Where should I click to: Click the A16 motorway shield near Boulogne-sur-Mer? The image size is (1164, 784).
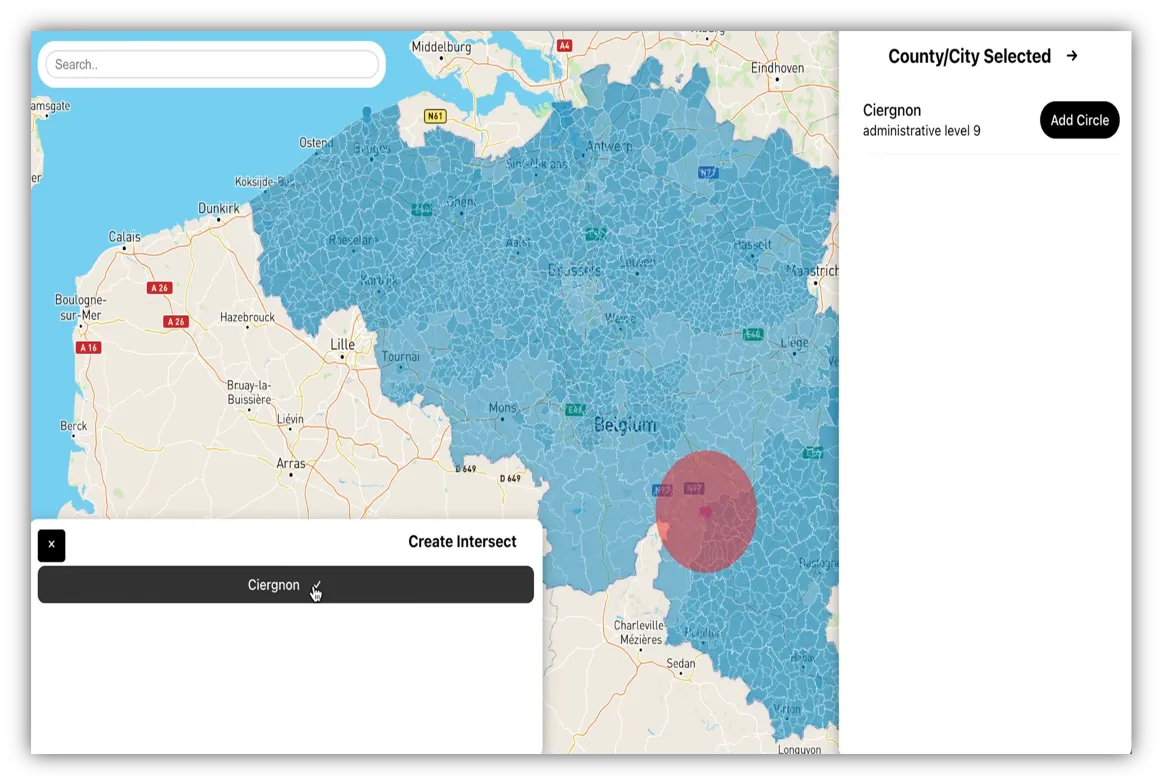(88, 346)
